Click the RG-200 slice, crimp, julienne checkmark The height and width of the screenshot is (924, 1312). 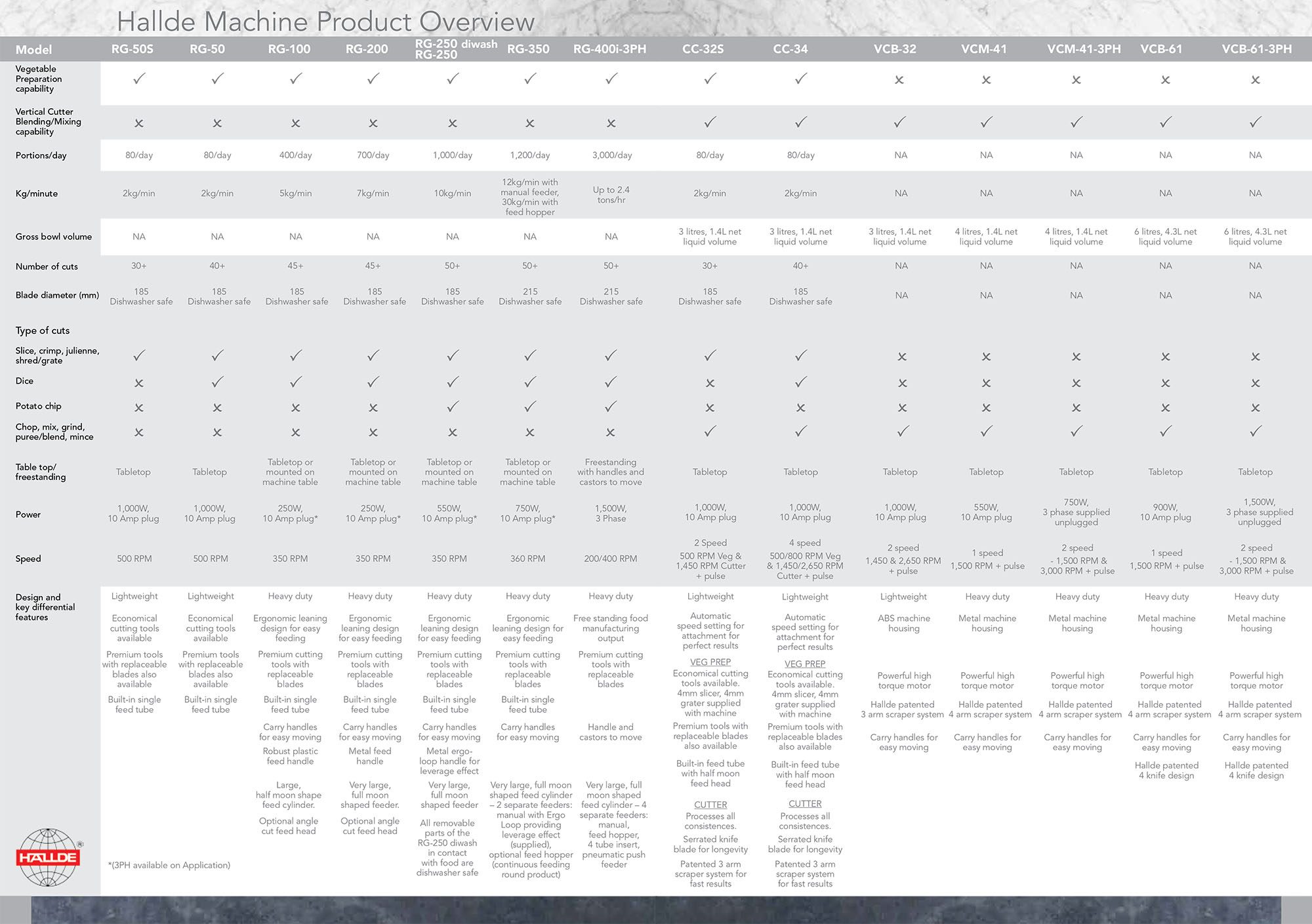pos(373,355)
